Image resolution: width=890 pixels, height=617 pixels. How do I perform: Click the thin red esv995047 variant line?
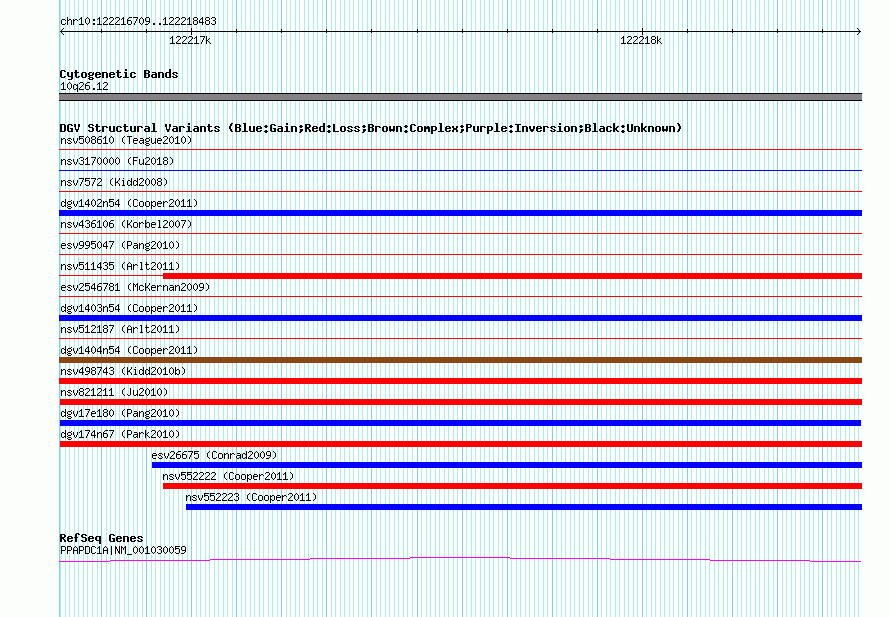pos(460,255)
